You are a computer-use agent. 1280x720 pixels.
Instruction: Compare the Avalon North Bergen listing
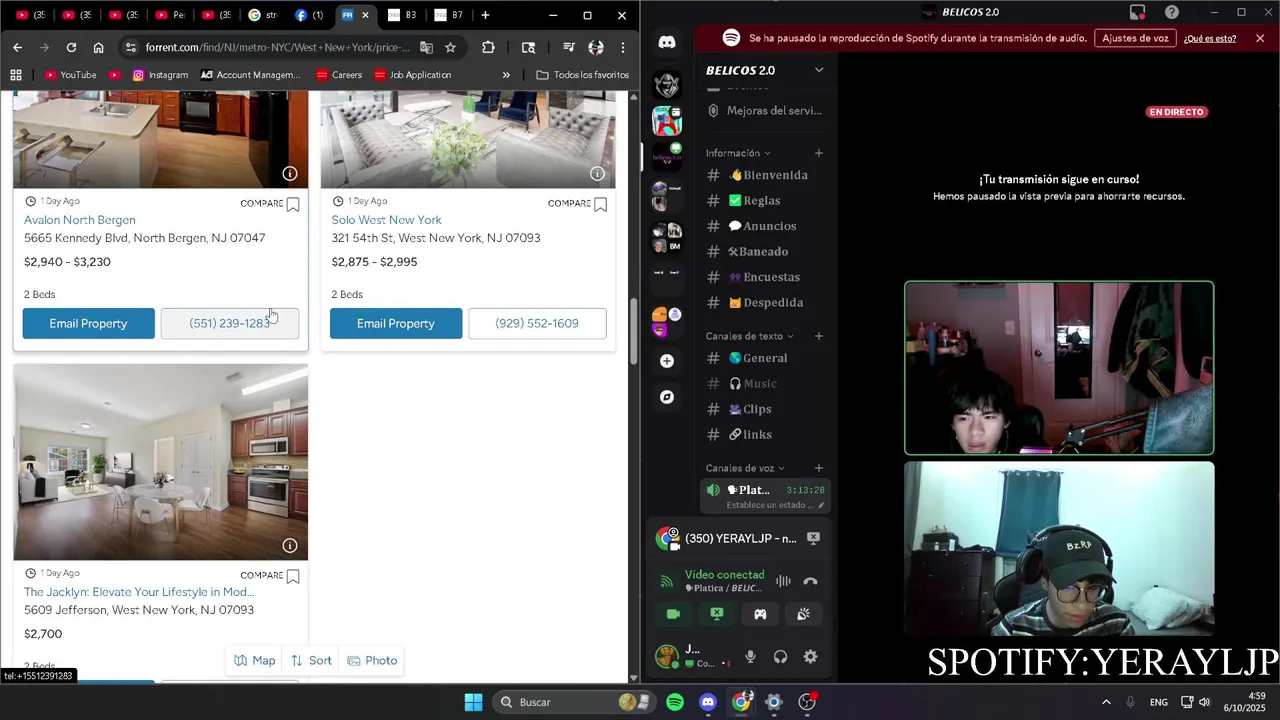point(262,203)
